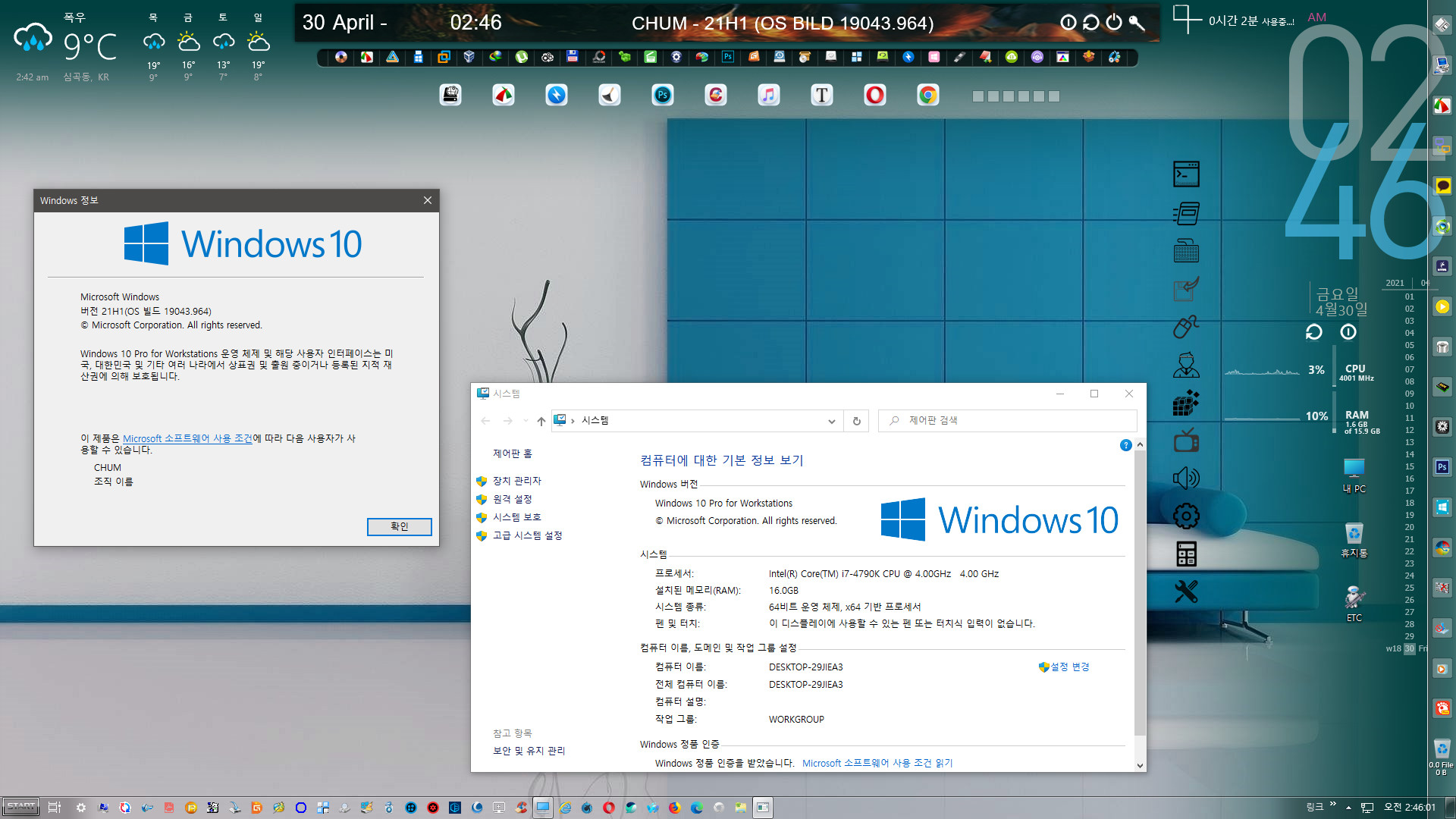The height and width of the screenshot is (819, 1456).
Task: Open the Music (iTunes) dock icon
Action: coord(768,95)
